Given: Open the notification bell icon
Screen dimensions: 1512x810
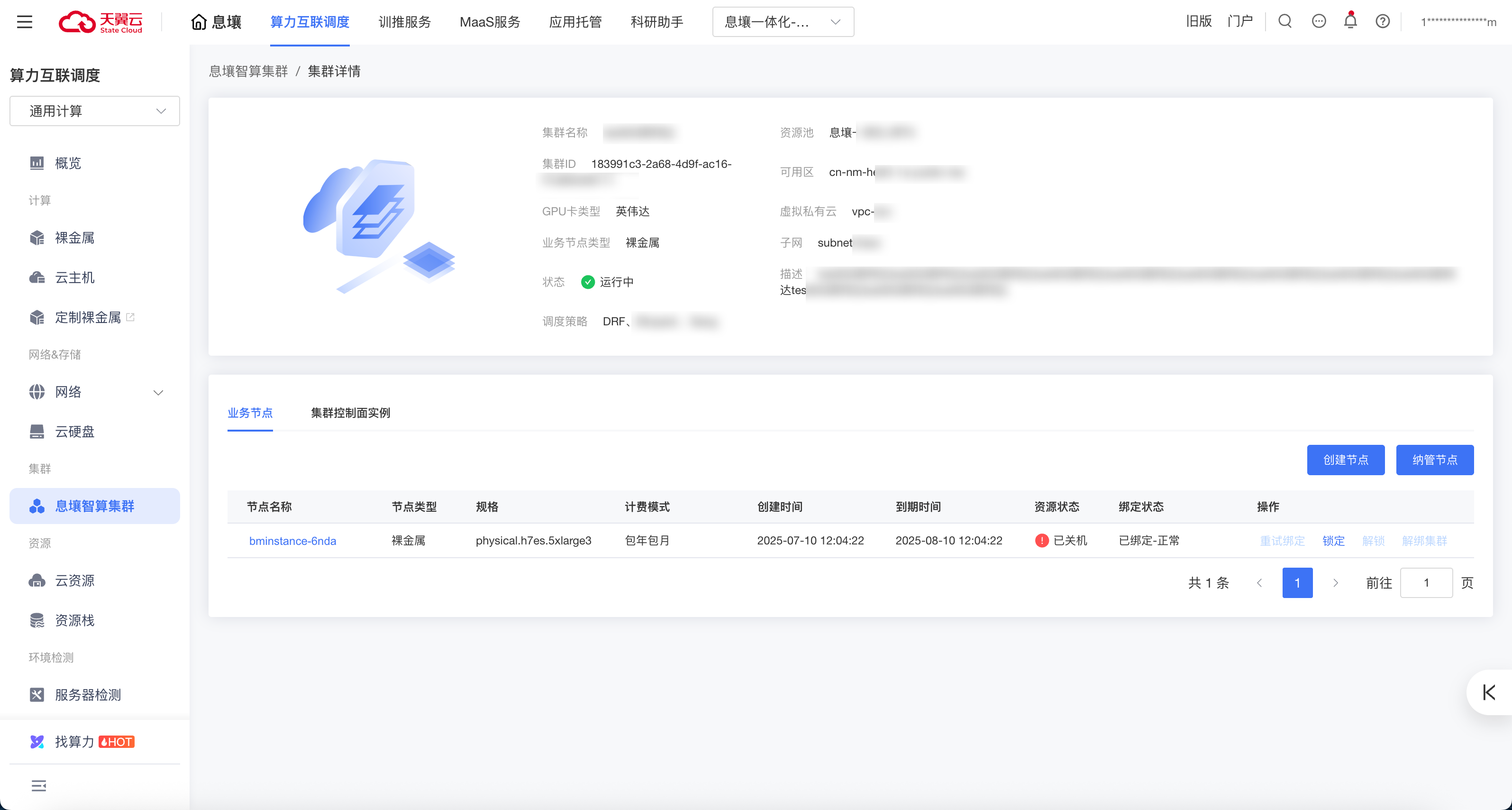Looking at the screenshot, I should point(1350,22).
